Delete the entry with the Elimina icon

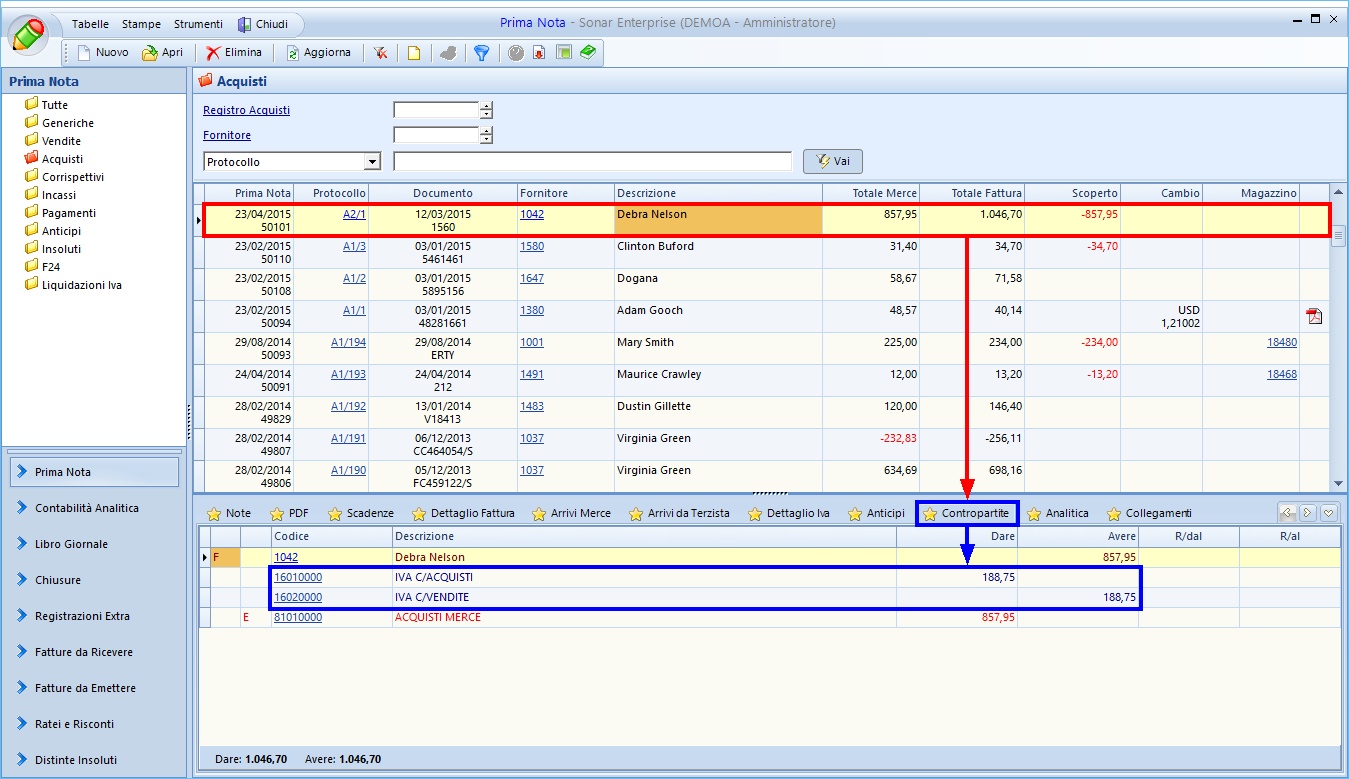213,53
